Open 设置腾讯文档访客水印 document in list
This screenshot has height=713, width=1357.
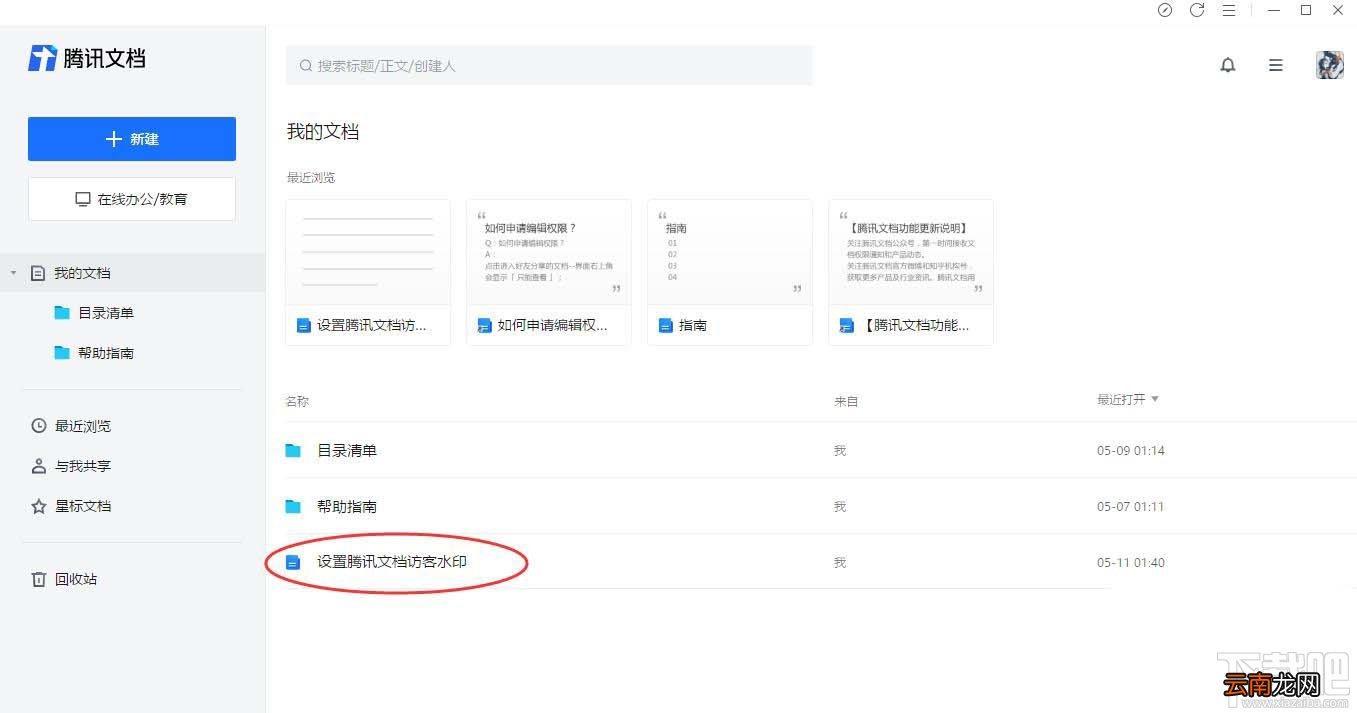click(392, 562)
